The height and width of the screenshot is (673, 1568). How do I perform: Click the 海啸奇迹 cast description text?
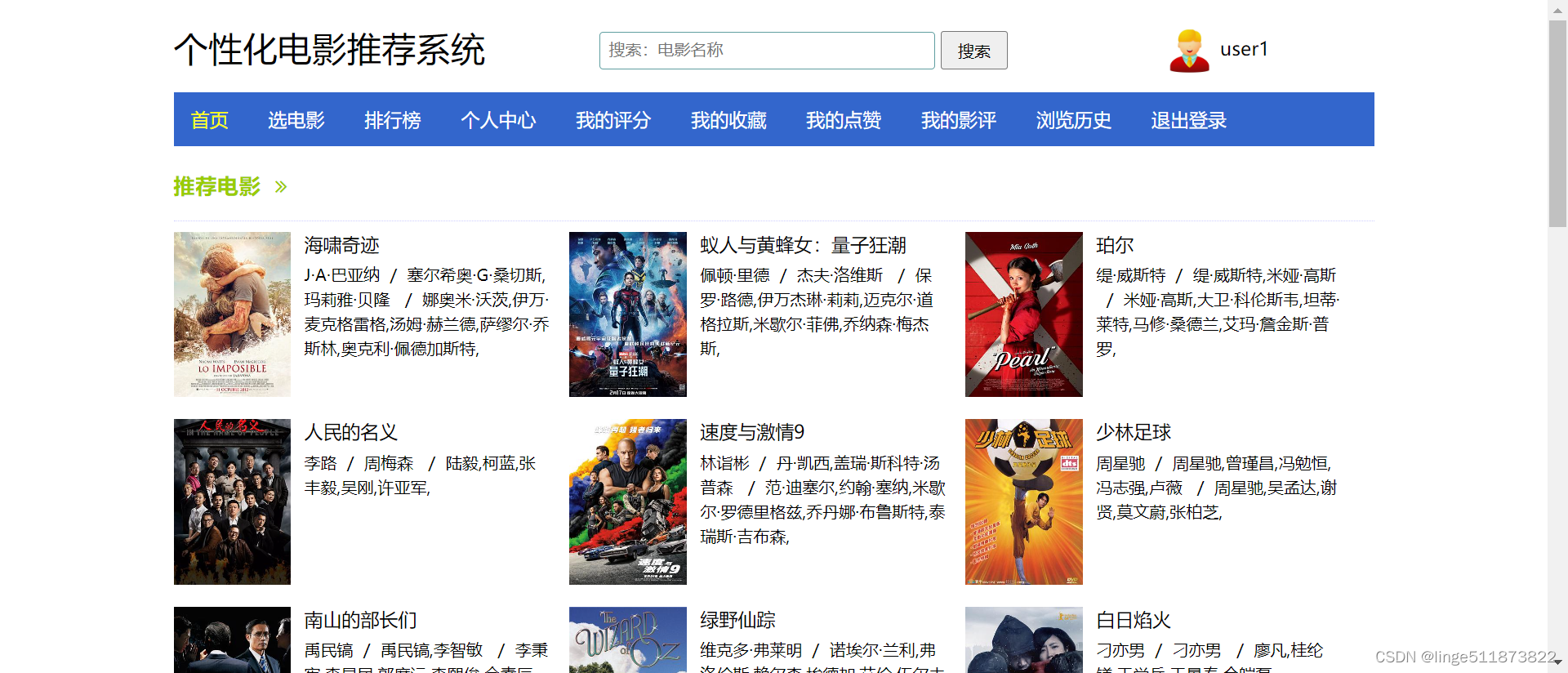pos(426,312)
